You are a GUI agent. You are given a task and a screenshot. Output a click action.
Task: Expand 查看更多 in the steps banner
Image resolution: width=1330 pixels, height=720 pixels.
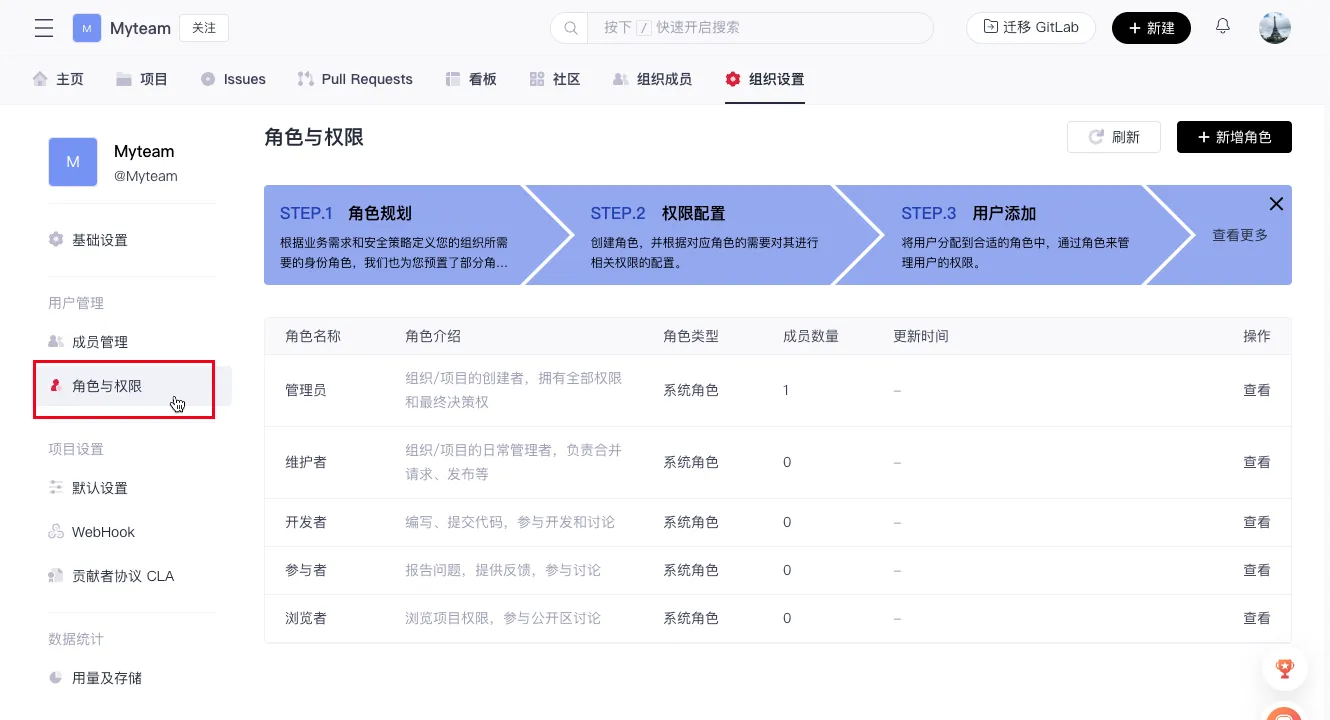pyautogui.click(x=1239, y=235)
